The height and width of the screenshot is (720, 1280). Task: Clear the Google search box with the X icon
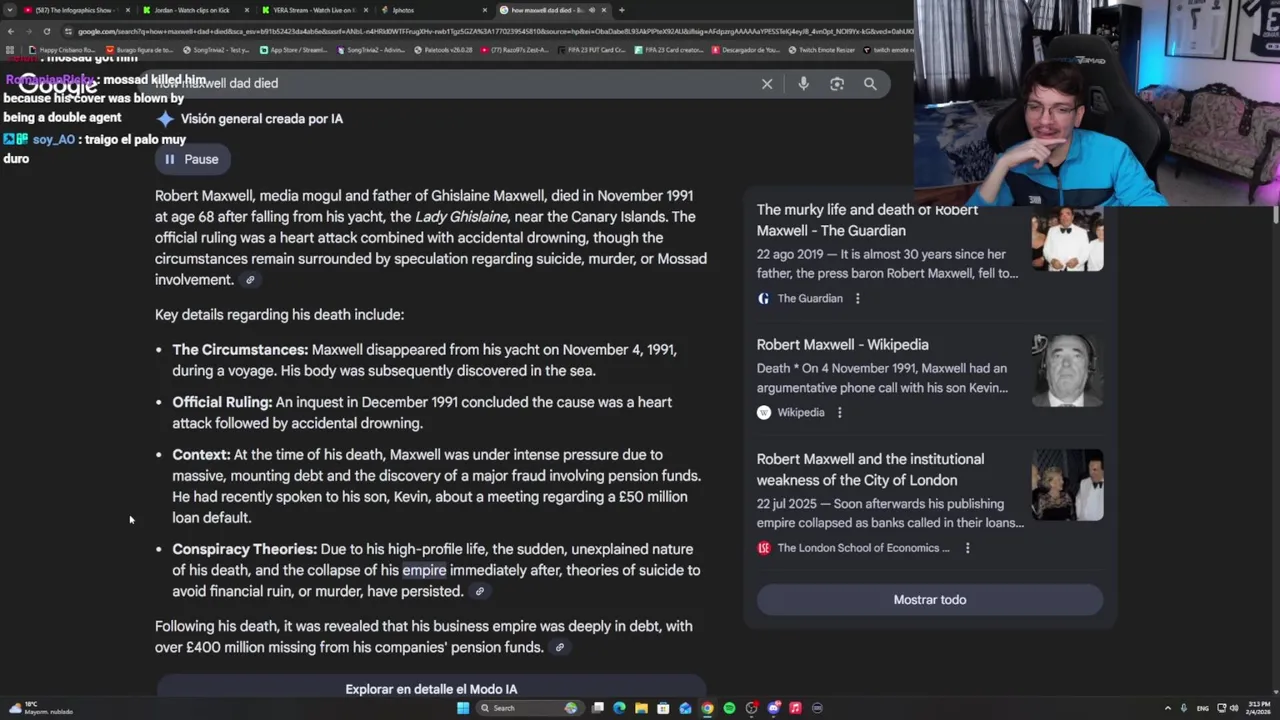(x=767, y=84)
